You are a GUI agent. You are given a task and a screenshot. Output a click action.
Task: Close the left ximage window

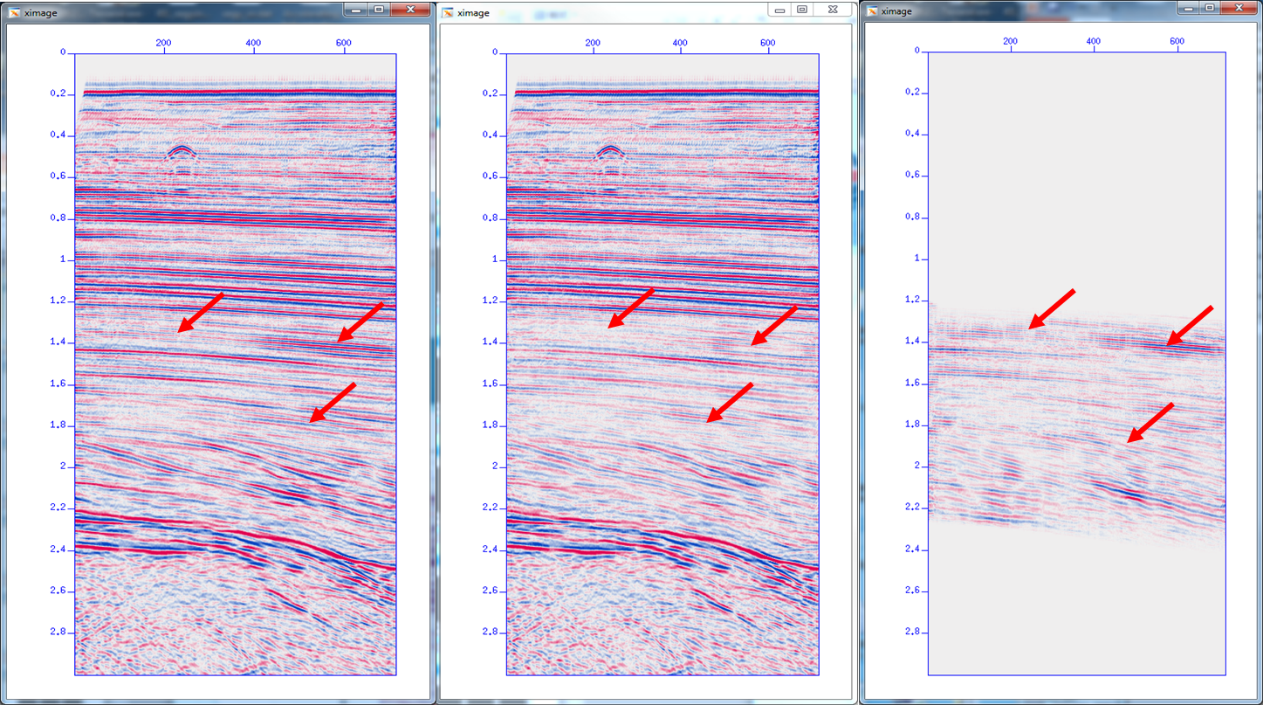pyautogui.click(x=410, y=8)
